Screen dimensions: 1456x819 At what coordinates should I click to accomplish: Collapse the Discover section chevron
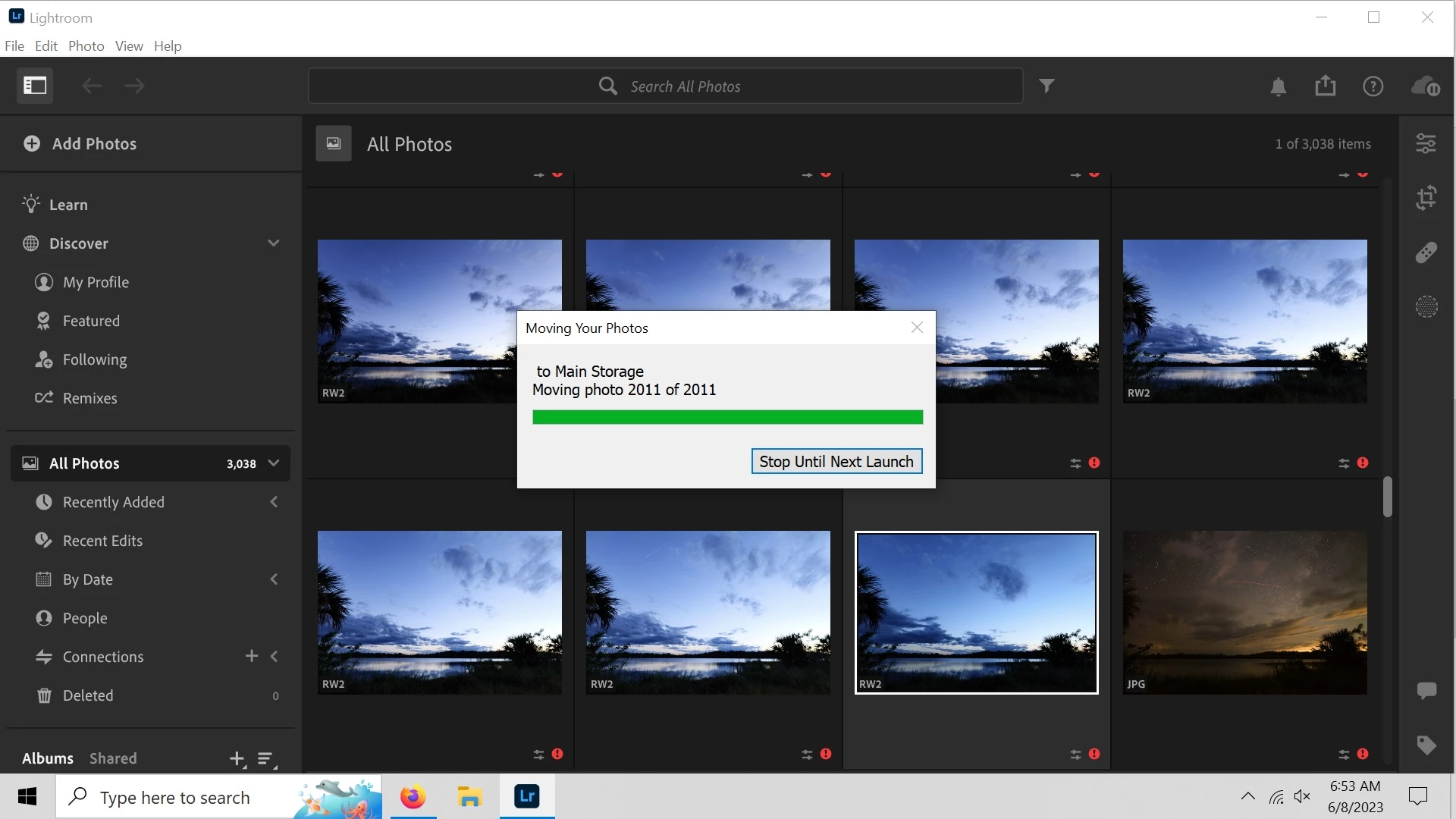coord(274,243)
